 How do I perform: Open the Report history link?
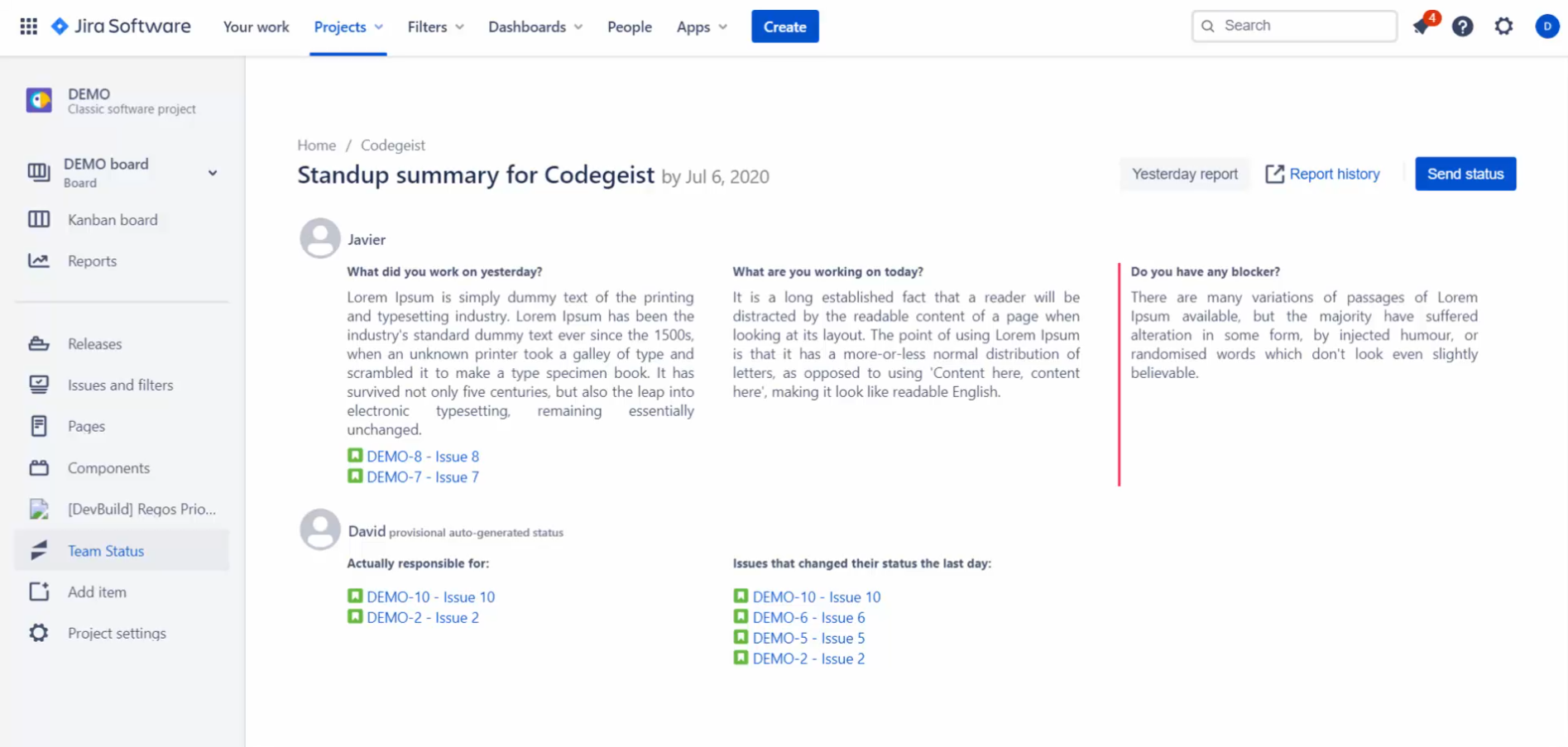(1334, 175)
